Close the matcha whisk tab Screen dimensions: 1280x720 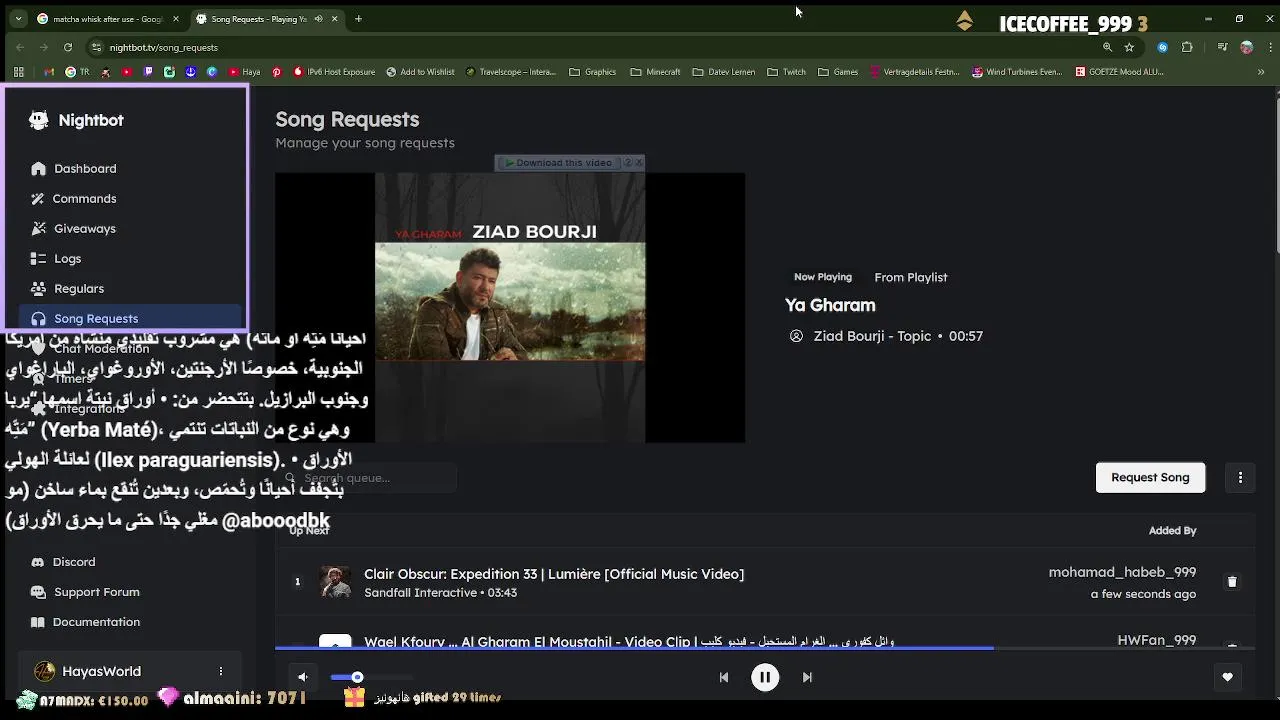click(x=175, y=19)
